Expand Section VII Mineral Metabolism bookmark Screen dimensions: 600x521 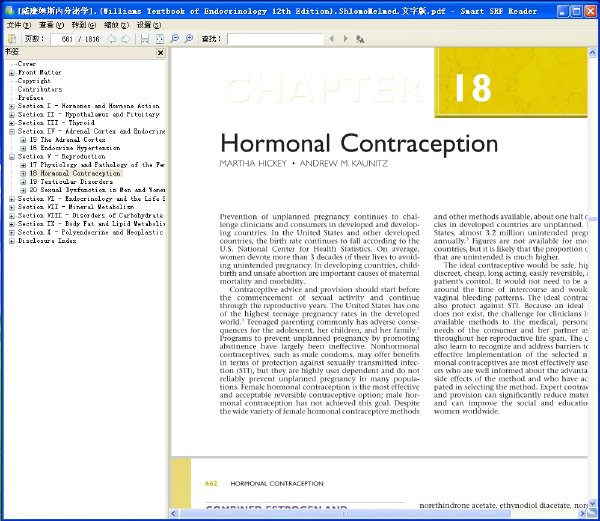point(11,207)
